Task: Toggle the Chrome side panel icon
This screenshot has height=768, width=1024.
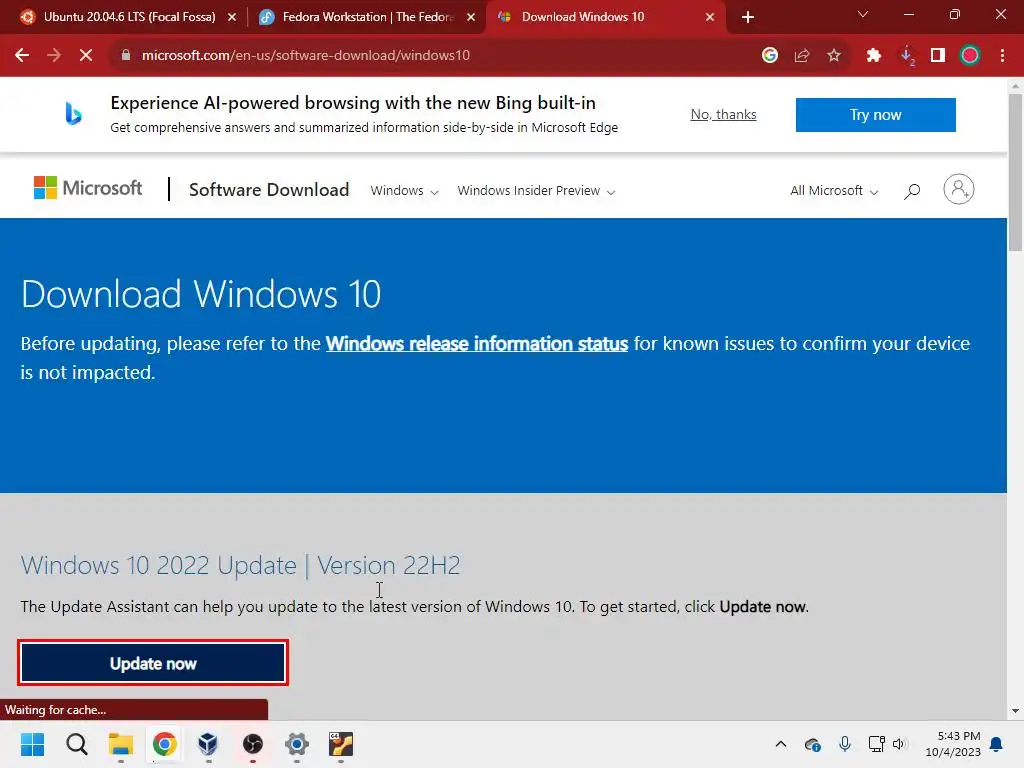Action: pos(938,56)
